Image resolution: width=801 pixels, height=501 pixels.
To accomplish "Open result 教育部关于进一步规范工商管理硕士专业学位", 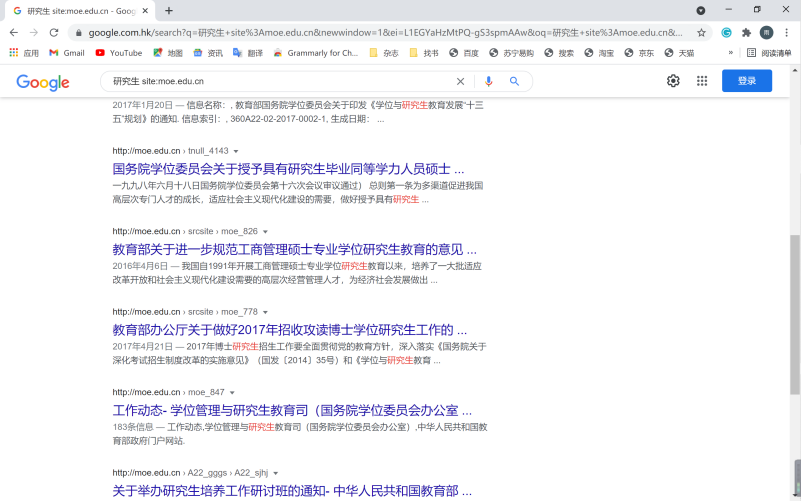I will pyautogui.click(x=294, y=250).
